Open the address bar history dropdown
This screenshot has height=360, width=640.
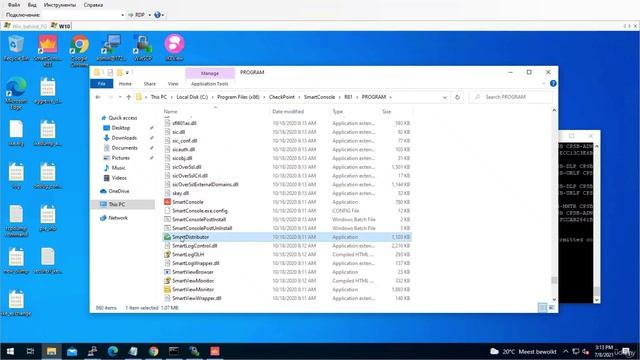coord(444,97)
